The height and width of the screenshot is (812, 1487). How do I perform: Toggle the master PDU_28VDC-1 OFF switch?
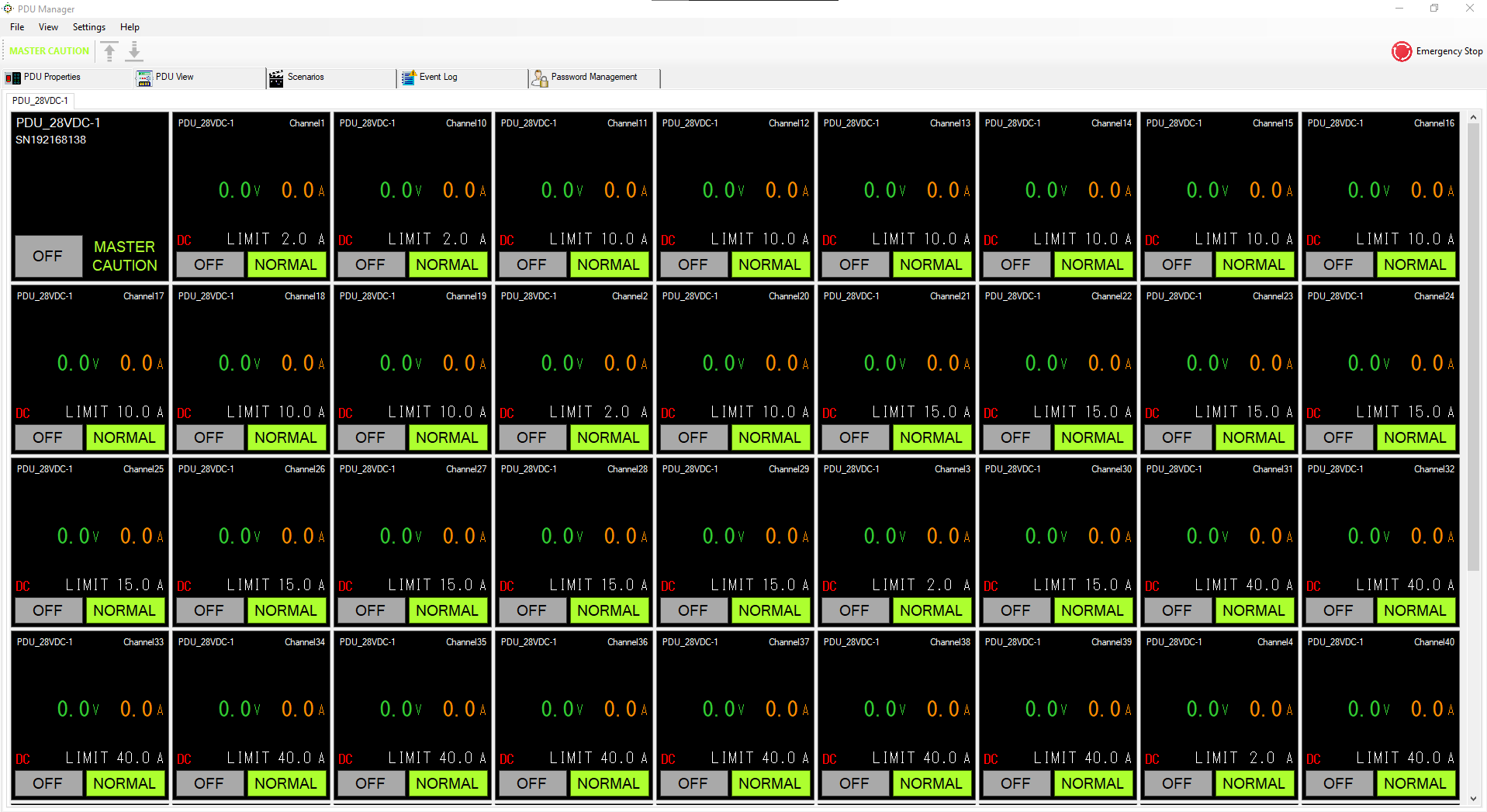pyautogui.click(x=47, y=256)
